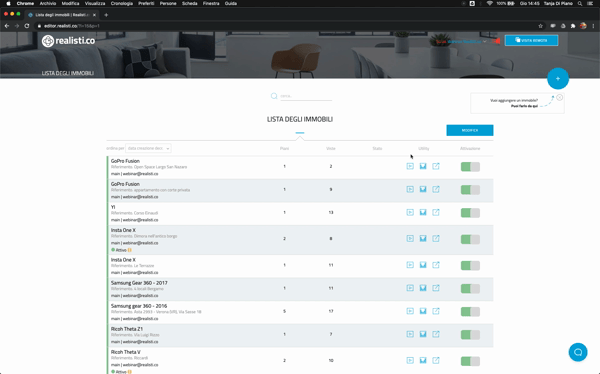Focus the cerca search field
600x374 pixels.
306,96
